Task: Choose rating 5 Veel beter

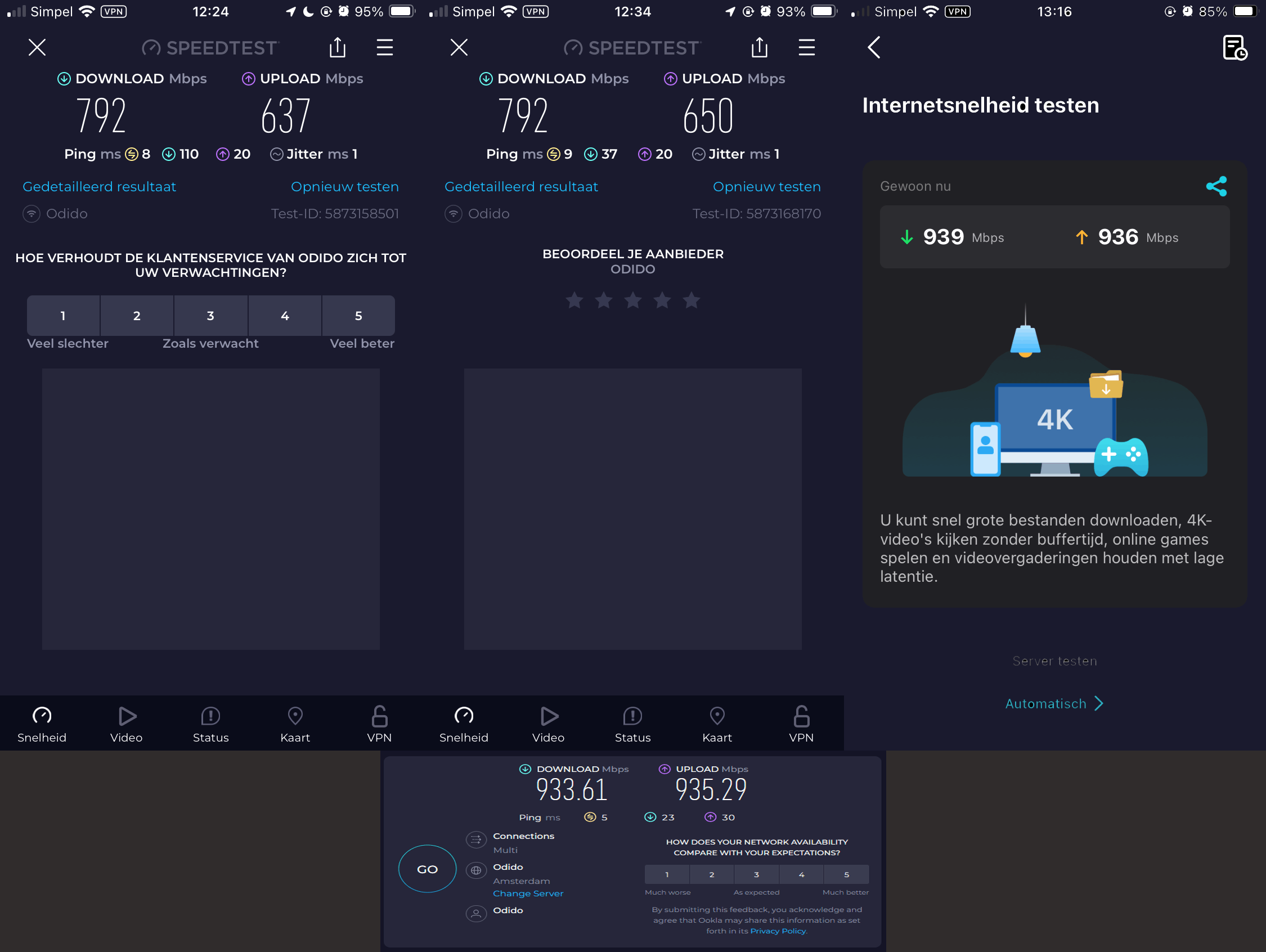Action: click(x=358, y=316)
